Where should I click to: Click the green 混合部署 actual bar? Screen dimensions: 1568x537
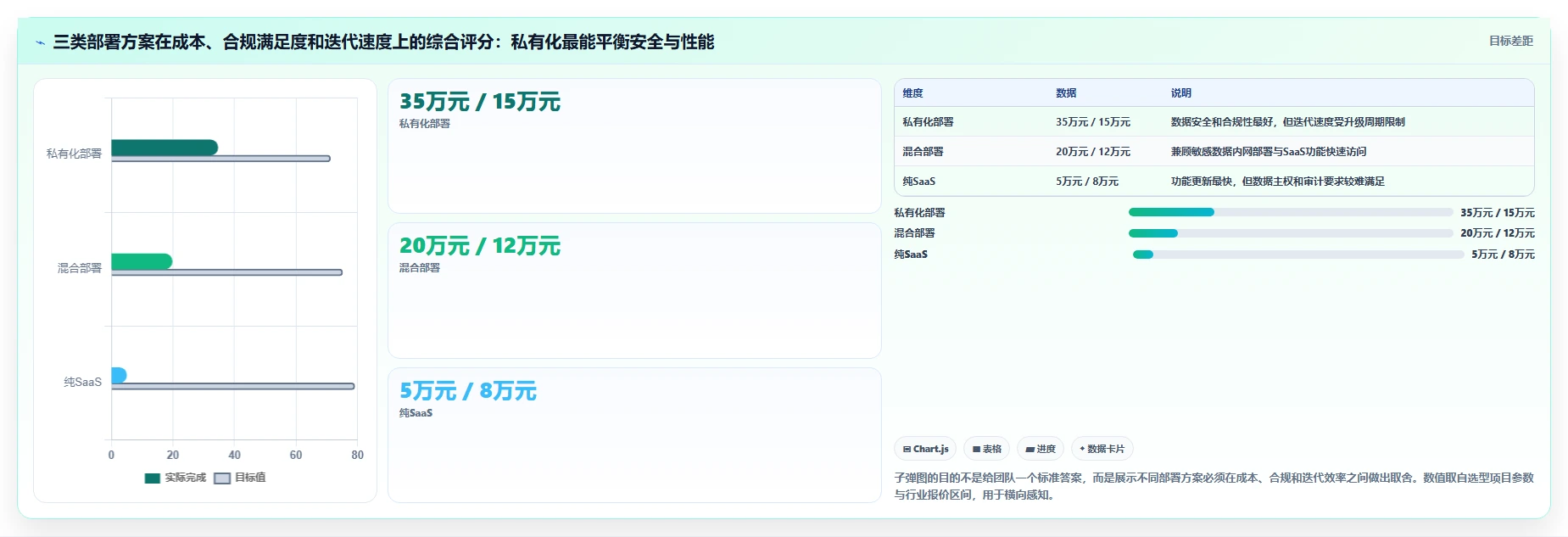tap(142, 261)
